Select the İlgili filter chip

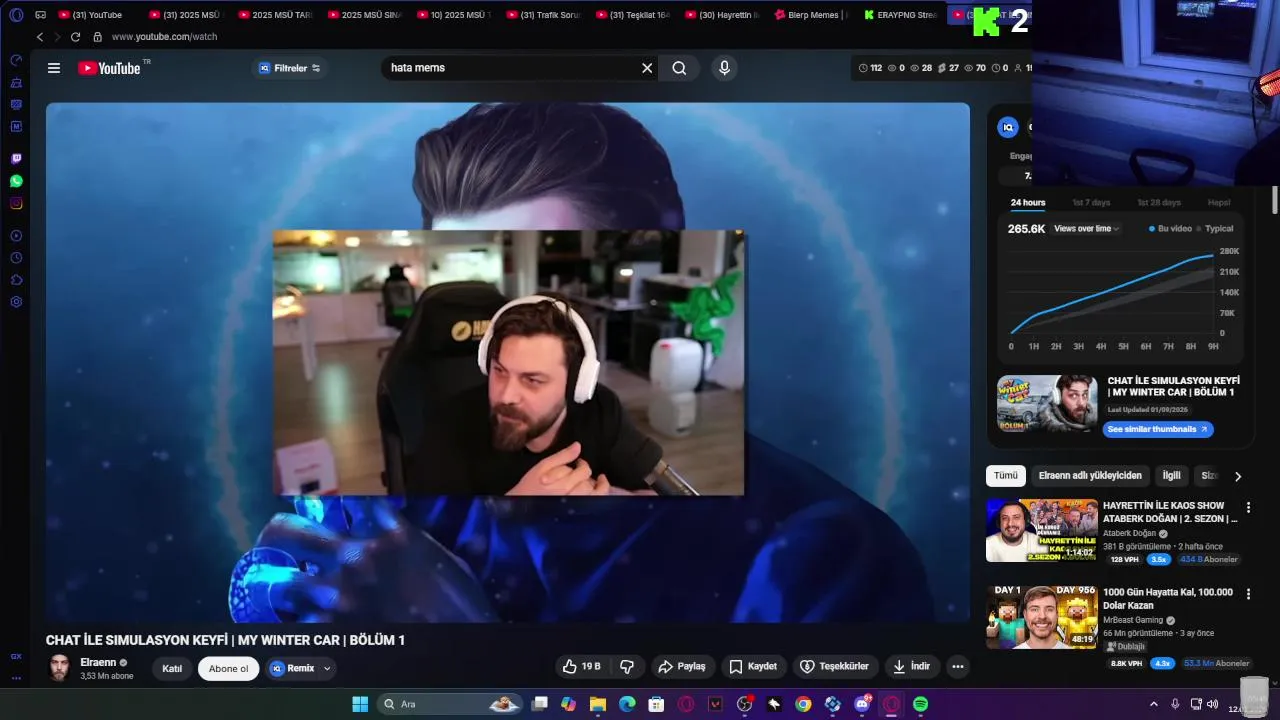pyautogui.click(x=1171, y=476)
